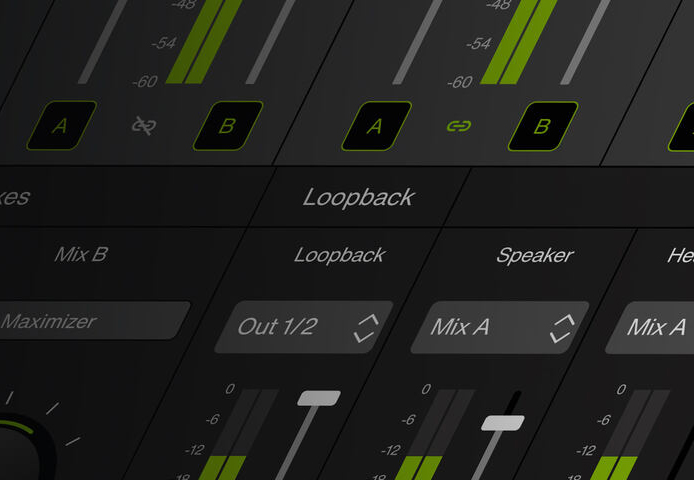Click the partially visible button at right edge
The width and height of the screenshot is (694, 480).
[682, 128]
